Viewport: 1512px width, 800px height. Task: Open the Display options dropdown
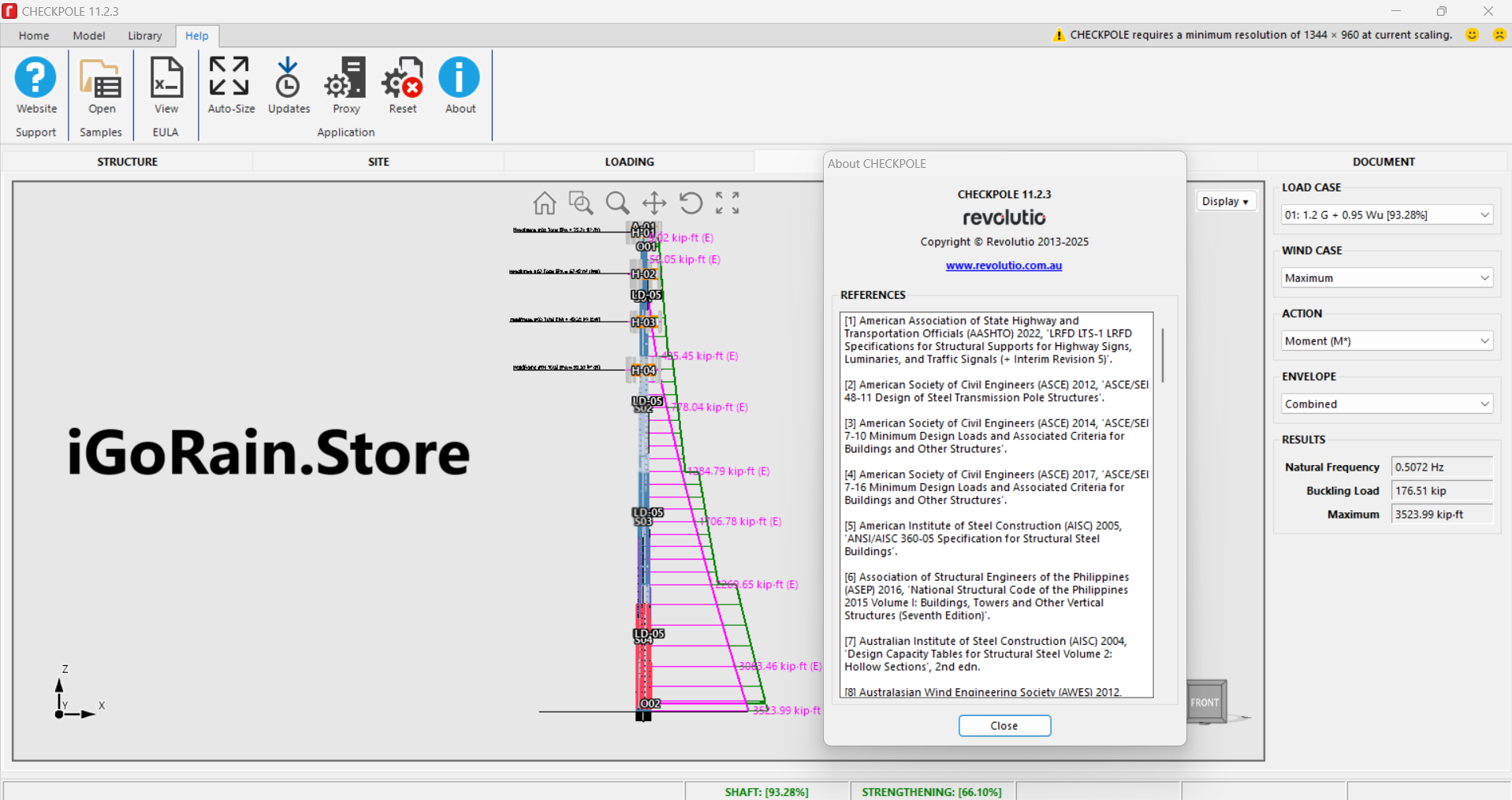1225,201
